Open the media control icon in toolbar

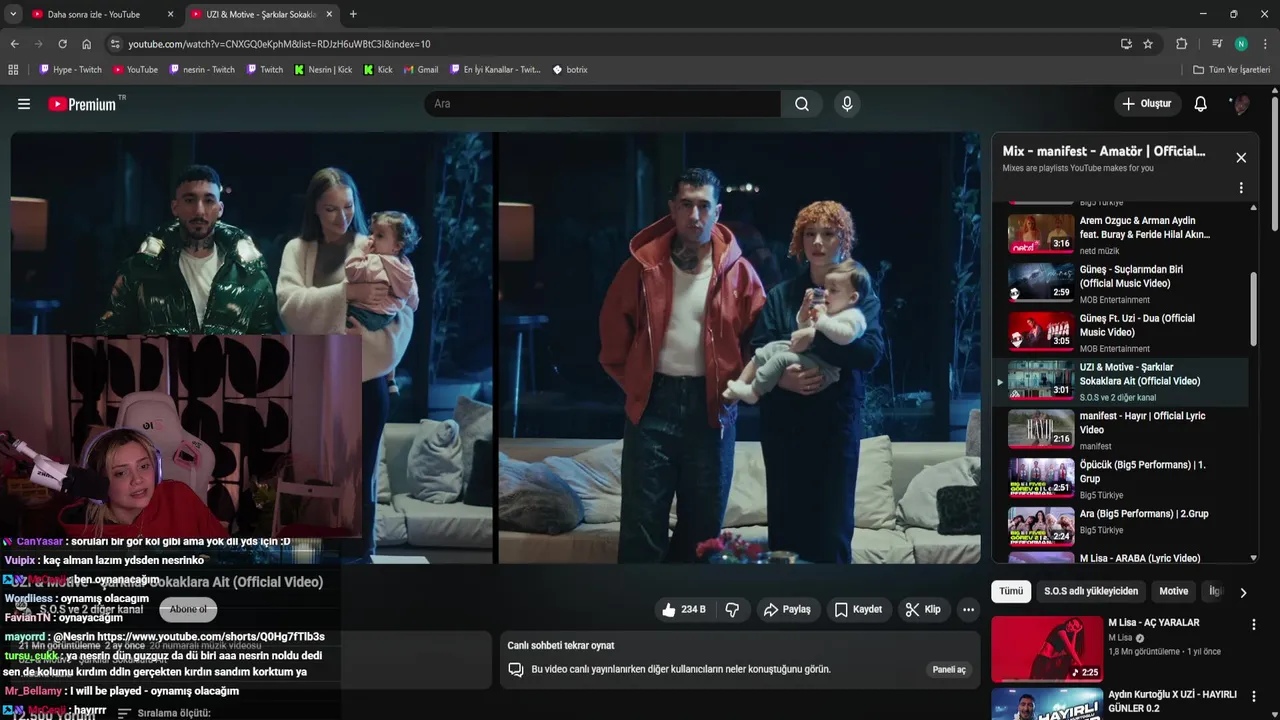coord(1216,44)
